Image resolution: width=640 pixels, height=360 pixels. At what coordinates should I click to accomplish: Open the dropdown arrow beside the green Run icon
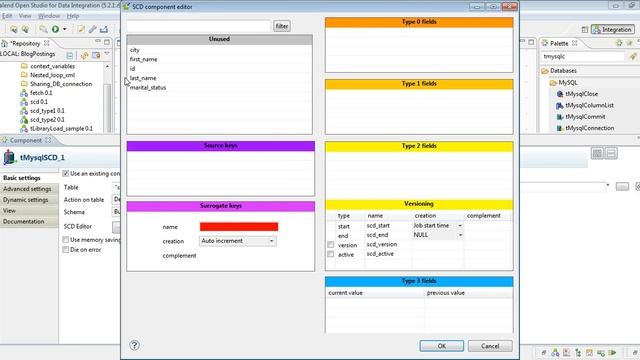tap(64, 29)
